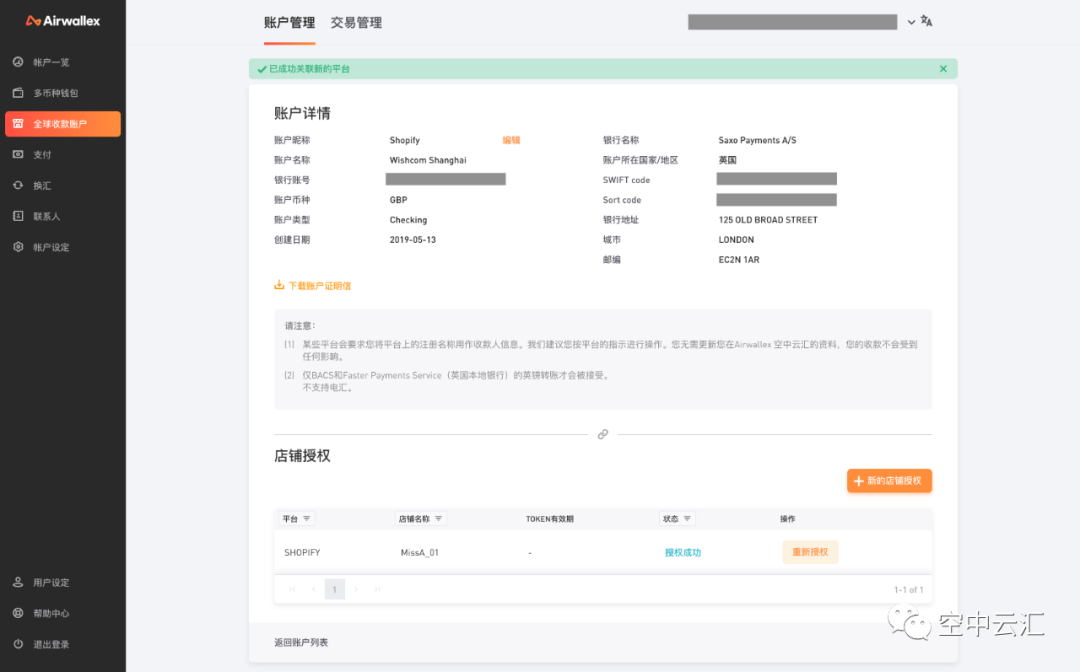Dismiss the green success notification
The height and width of the screenshot is (672, 1080).
pos(943,69)
